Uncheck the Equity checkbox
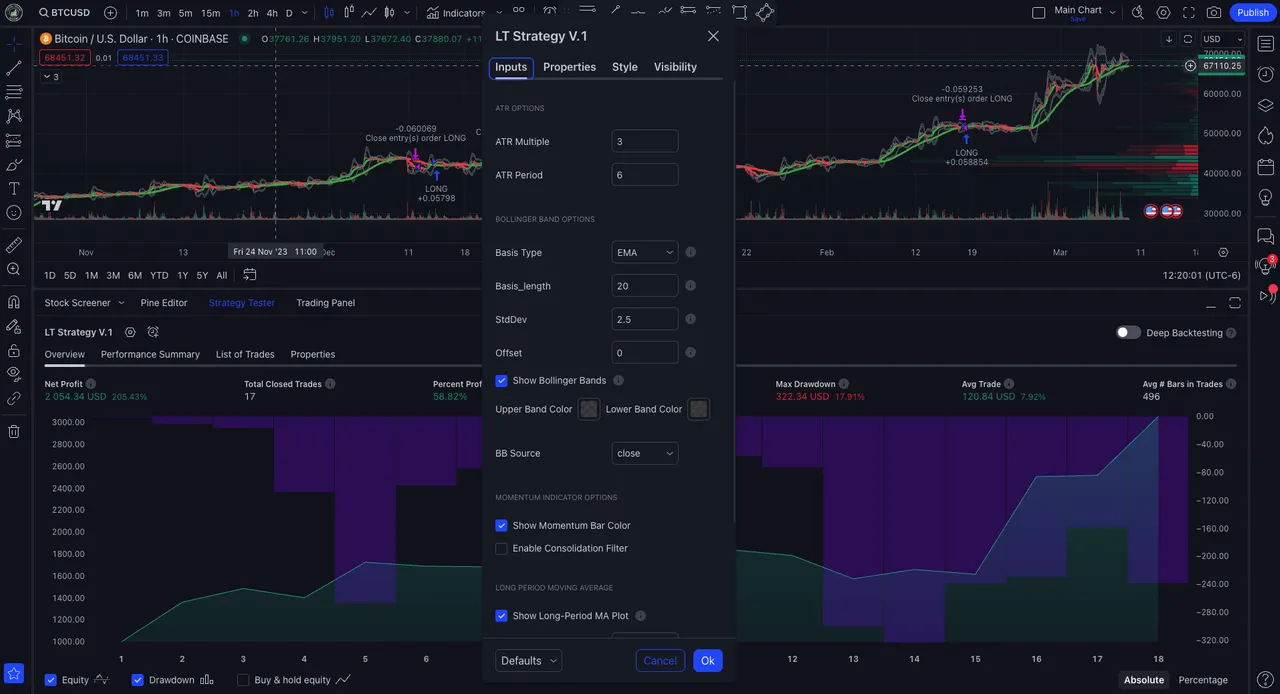This screenshot has height=694, width=1280. (50, 680)
